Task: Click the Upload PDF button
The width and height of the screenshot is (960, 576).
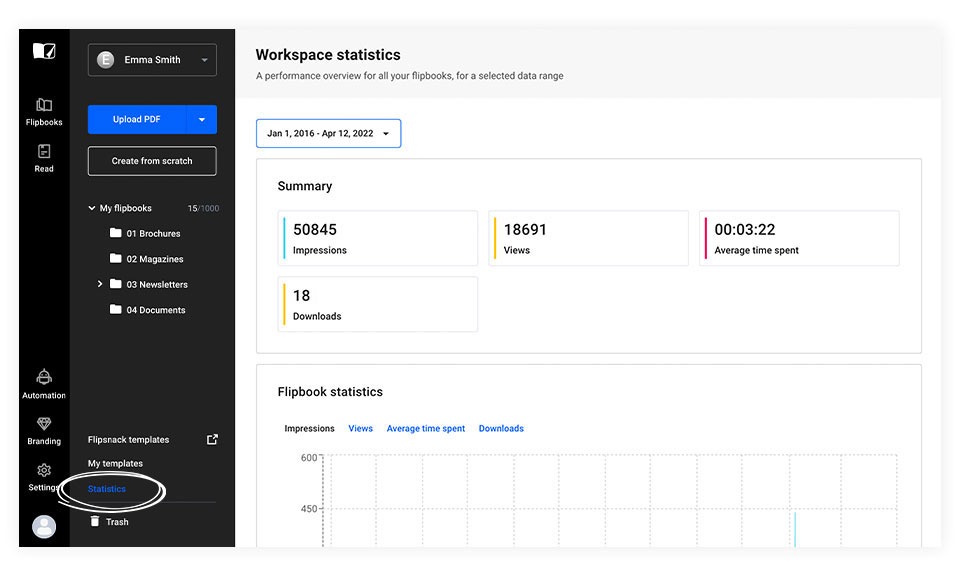Action: (x=137, y=119)
